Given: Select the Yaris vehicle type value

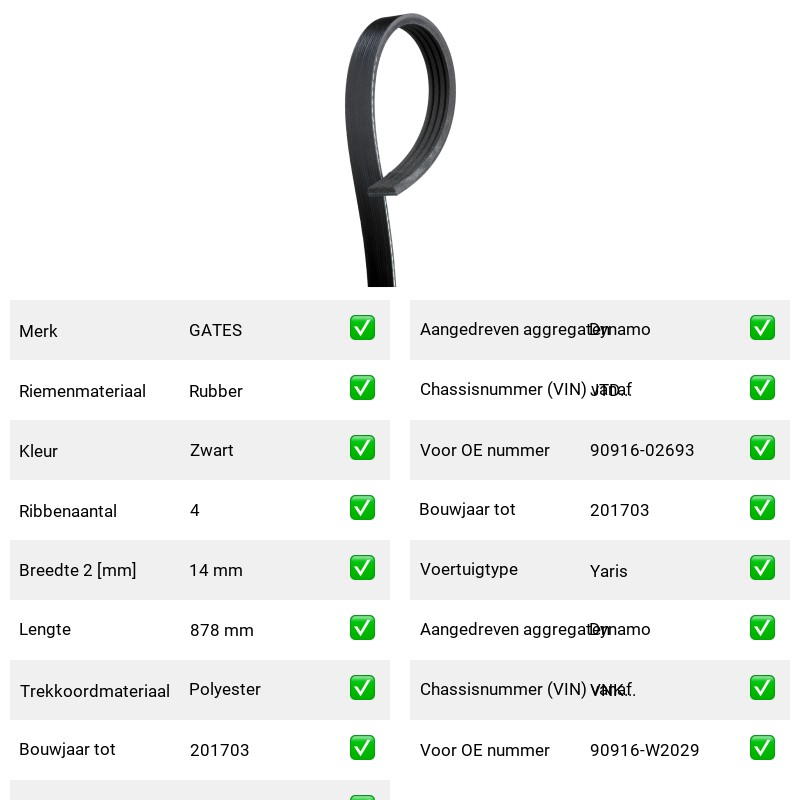Looking at the screenshot, I should (608, 571).
